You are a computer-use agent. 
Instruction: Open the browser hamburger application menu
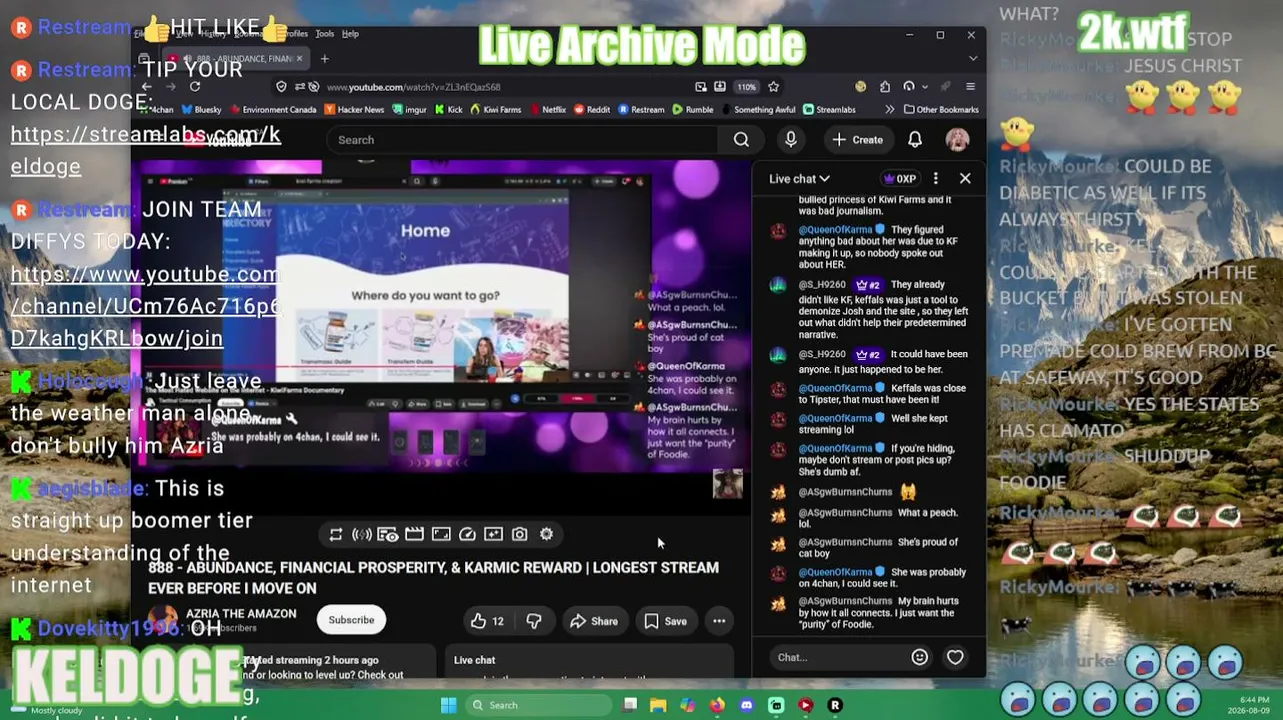point(970,87)
